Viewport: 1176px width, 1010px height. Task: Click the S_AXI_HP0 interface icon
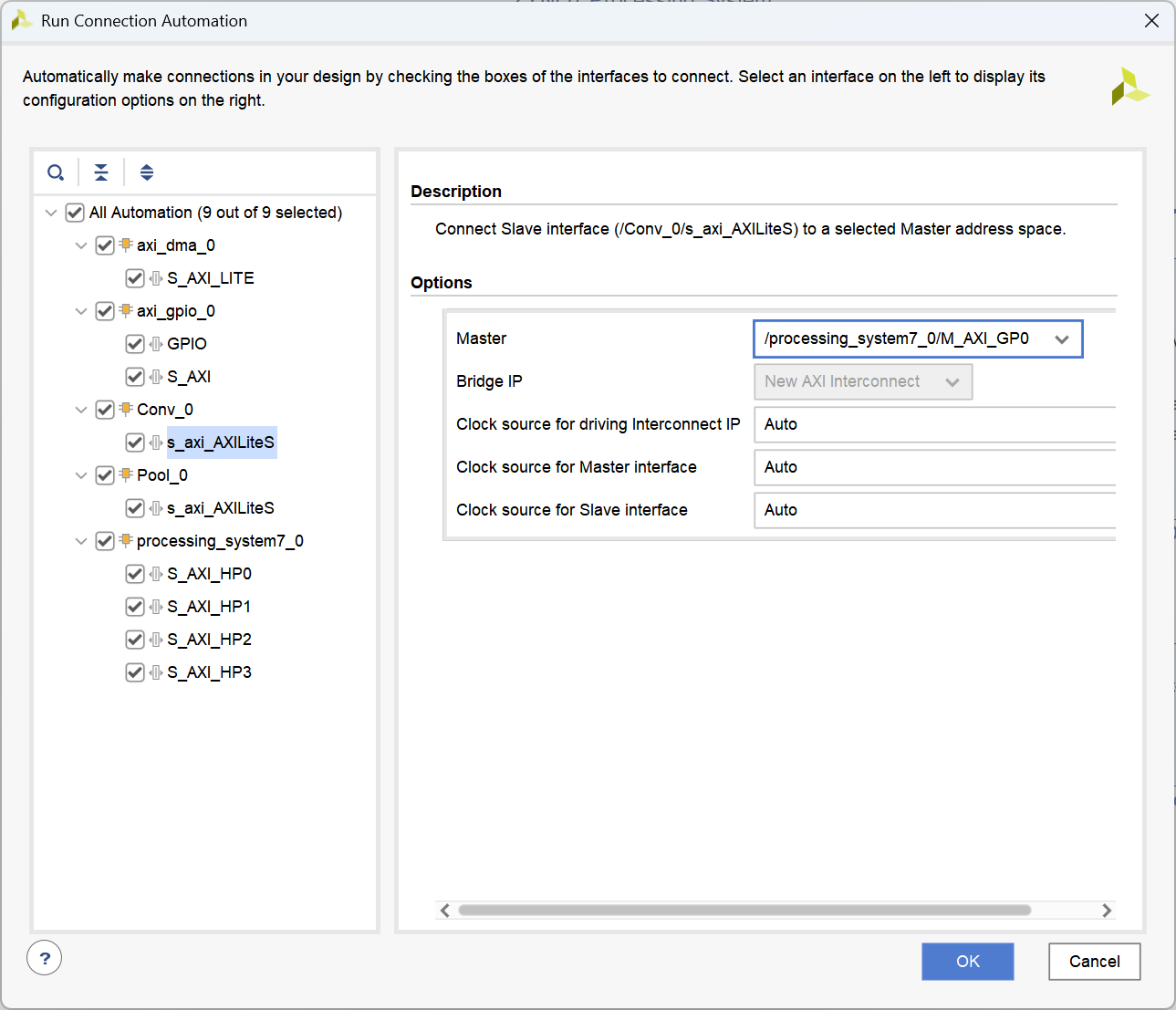point(156,574)
